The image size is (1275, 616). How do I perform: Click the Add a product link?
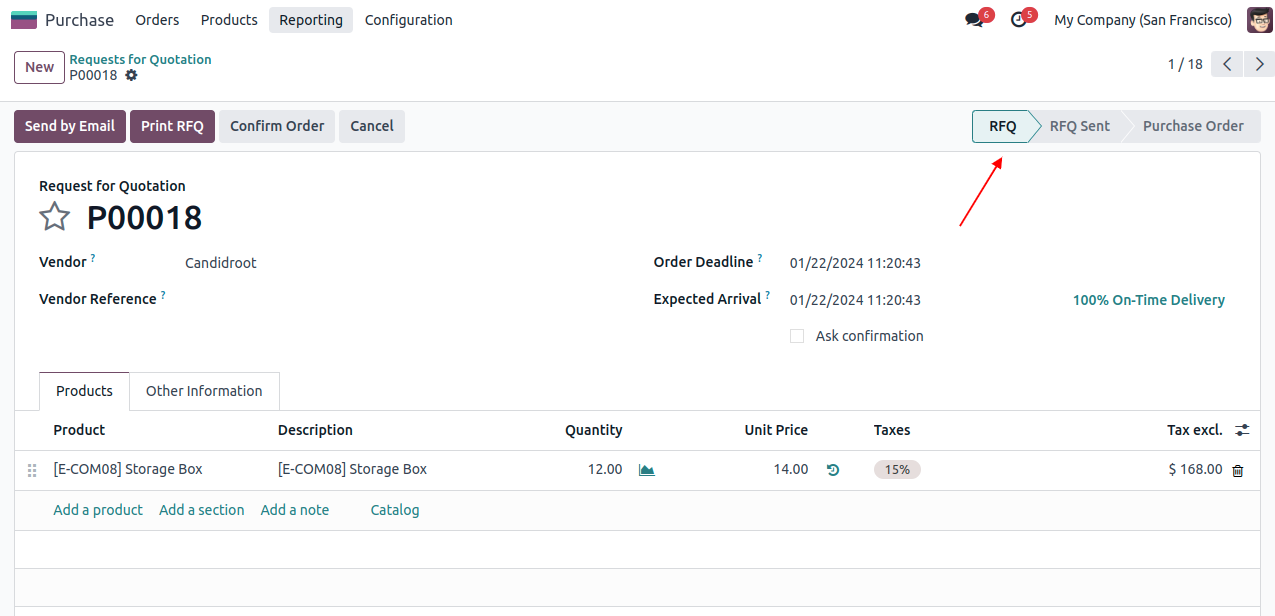coord(98,510)
